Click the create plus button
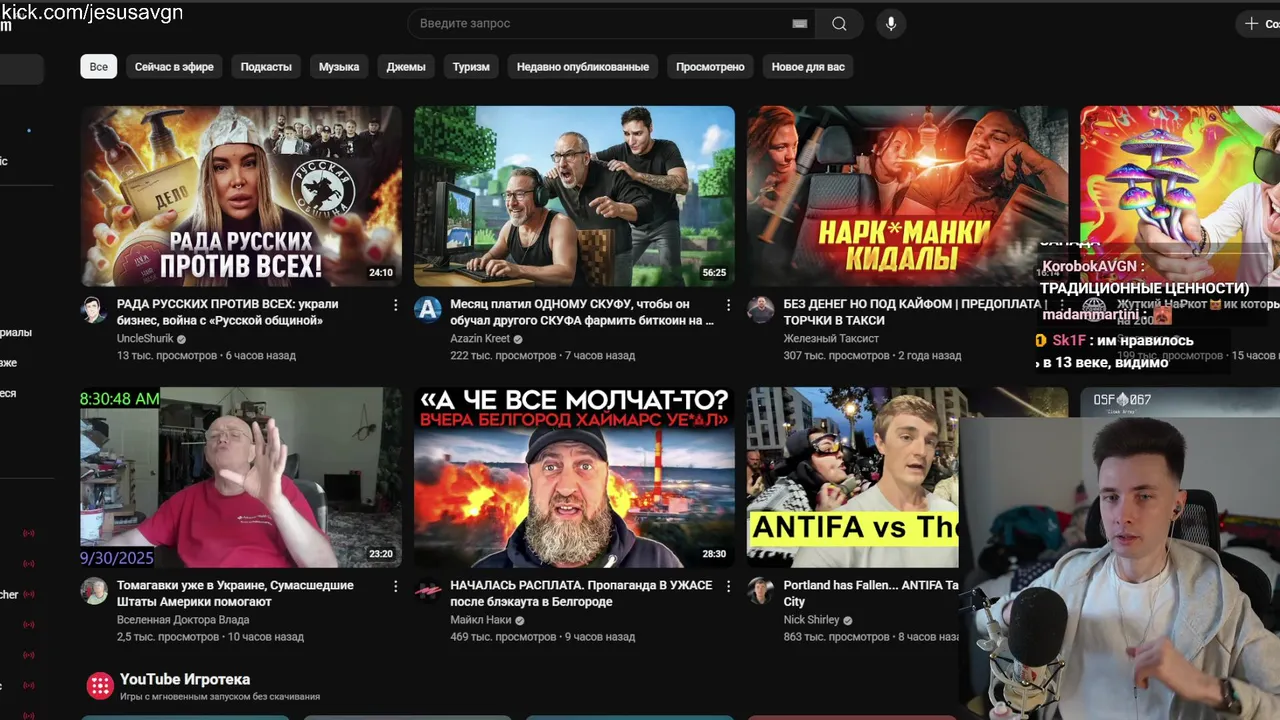The height and width of the screenshot is (720, 1280). [x=1258, y=24]
